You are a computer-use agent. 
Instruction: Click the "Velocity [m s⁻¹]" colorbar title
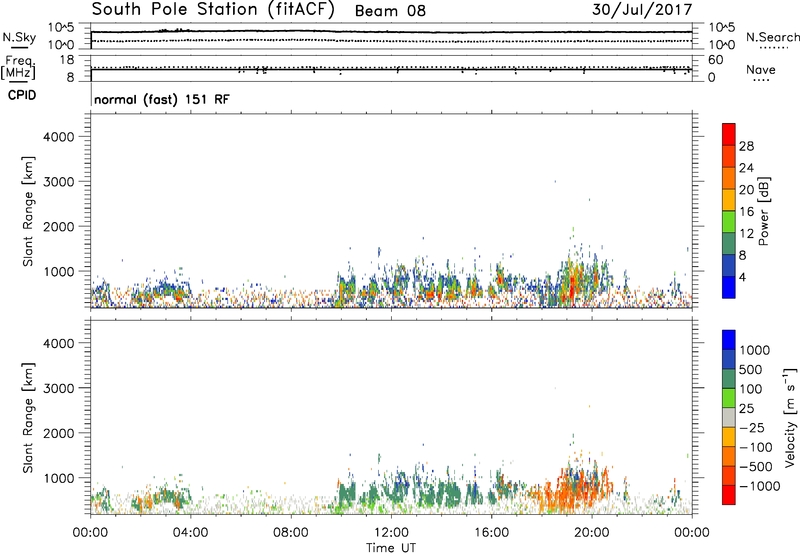790,417
